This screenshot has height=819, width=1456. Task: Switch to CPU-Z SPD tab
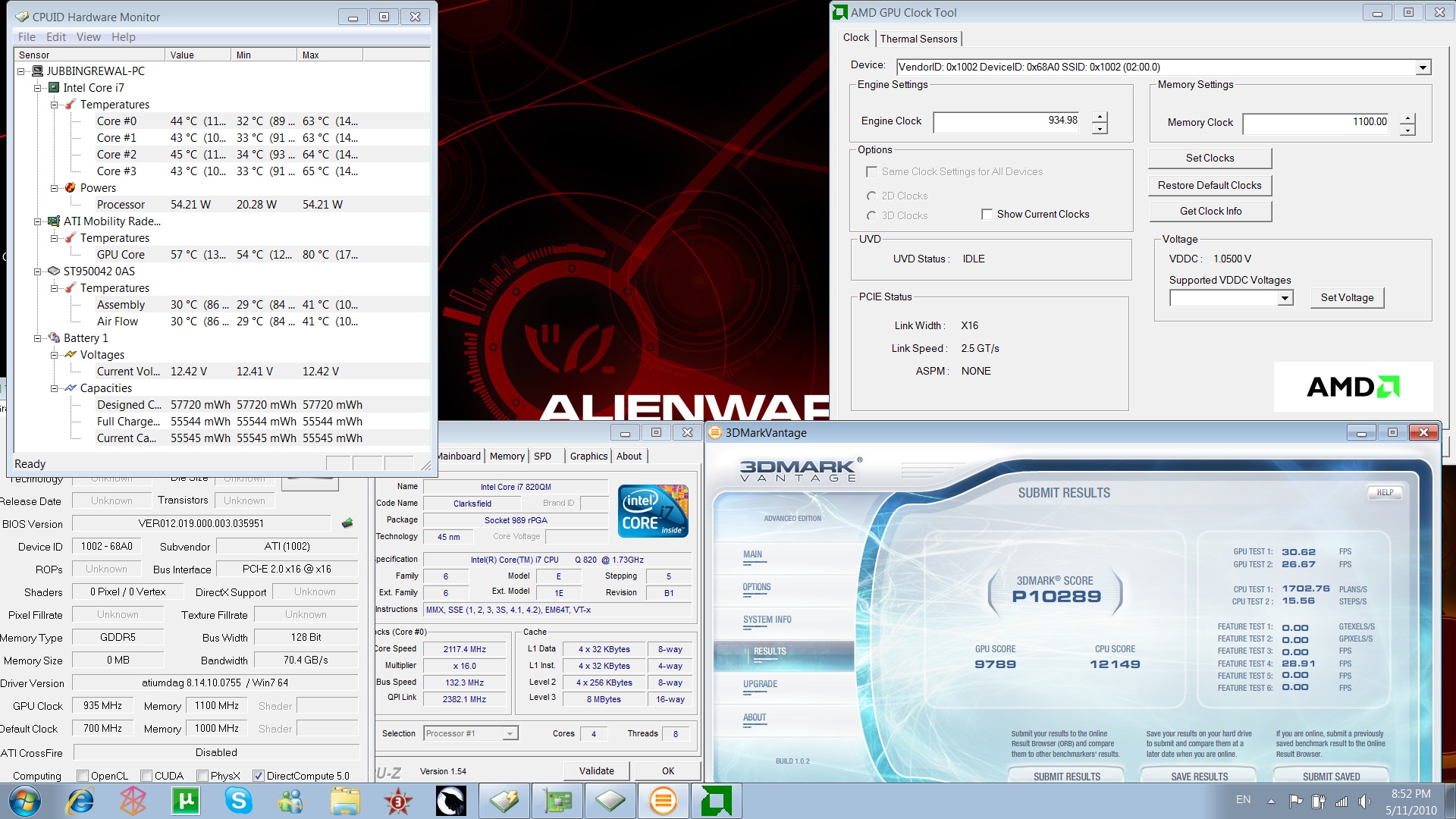pyautogui.click(x=542, y=456)
